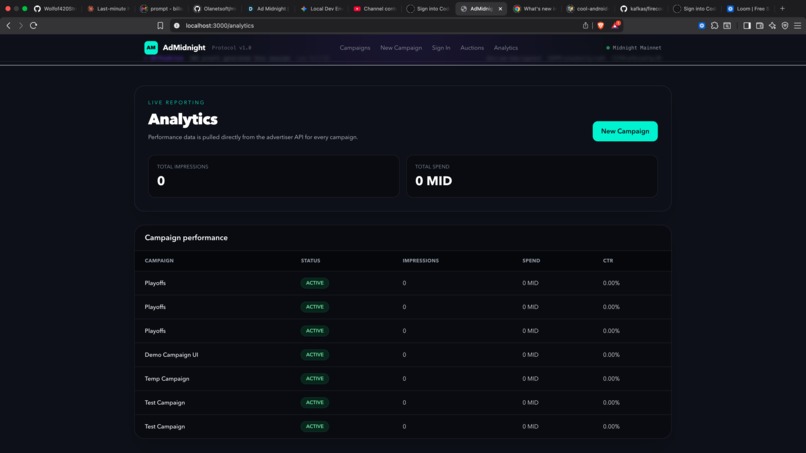Go back with the browser back arrow
The image size is (806, 453).
[8, 25]
